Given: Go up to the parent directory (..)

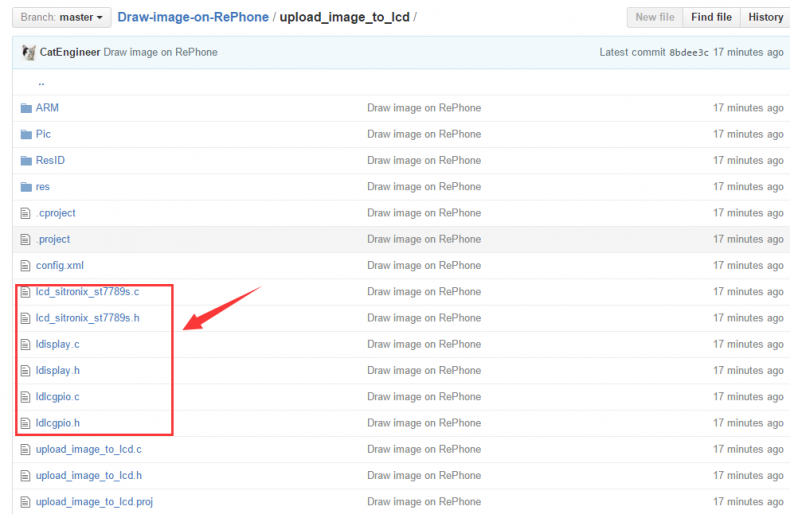Looking at the screenshot, I should (41, 83).
